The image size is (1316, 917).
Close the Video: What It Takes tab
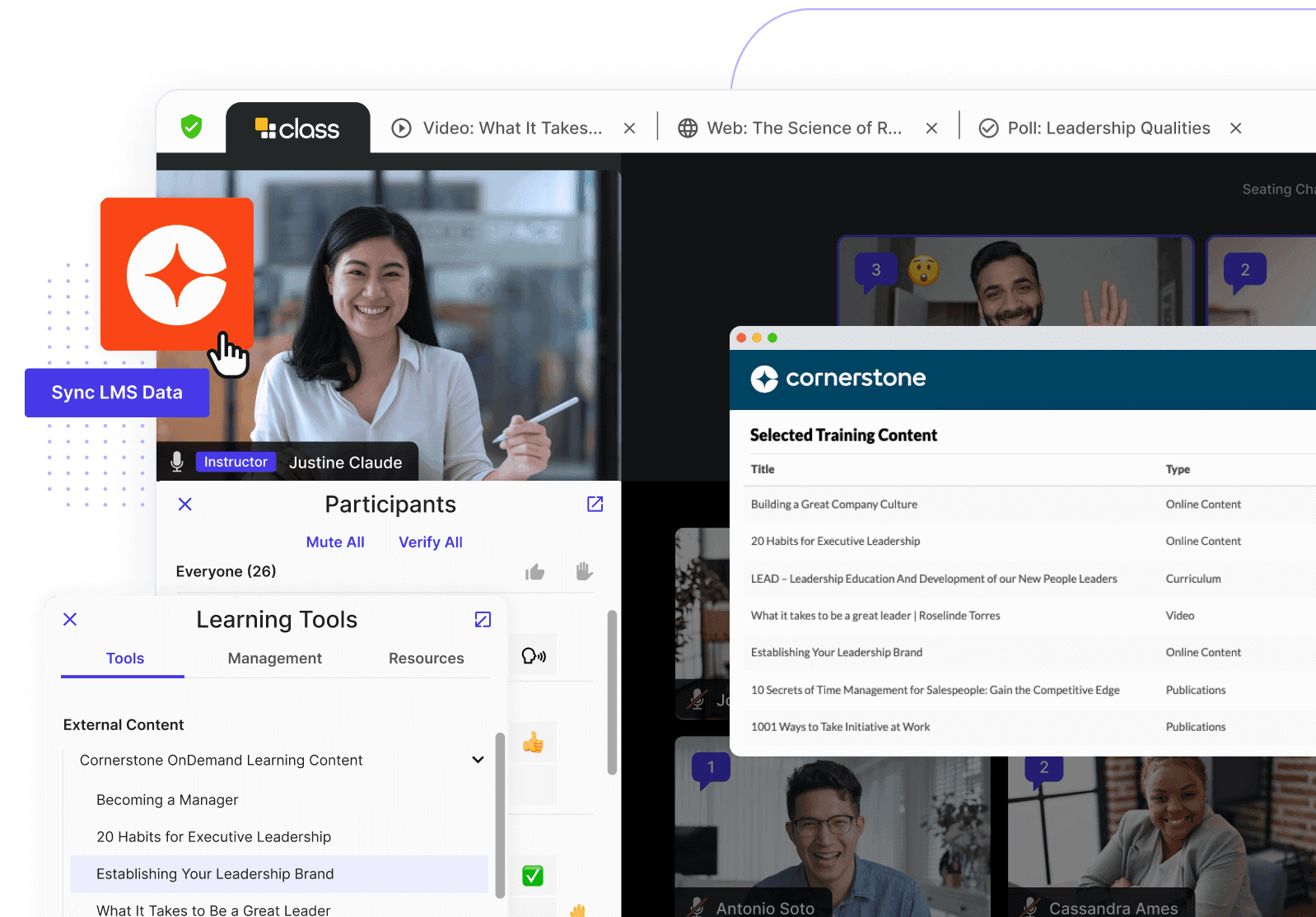pyautogui.click(x=630, y=128)
